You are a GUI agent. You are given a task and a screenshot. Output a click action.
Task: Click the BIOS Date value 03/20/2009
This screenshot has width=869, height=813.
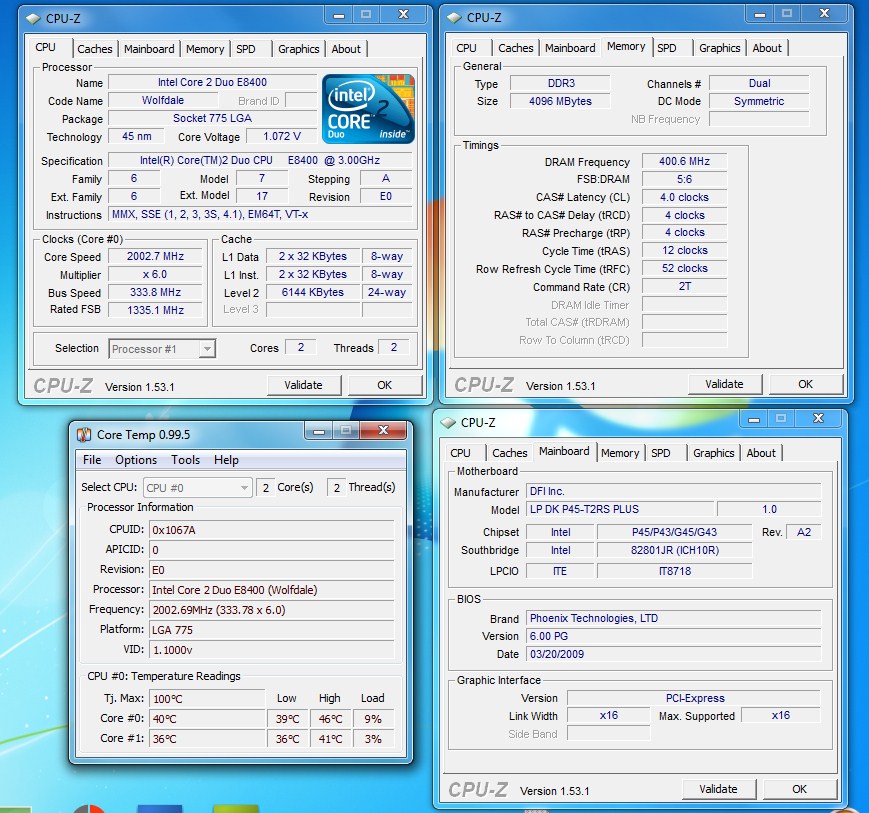point(673,654)
